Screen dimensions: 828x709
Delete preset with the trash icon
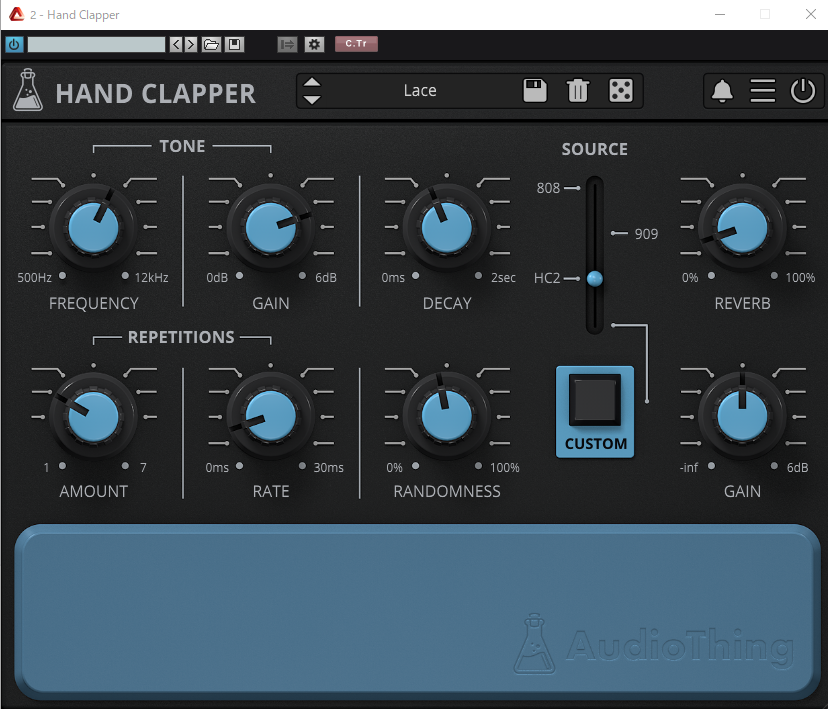578,90
